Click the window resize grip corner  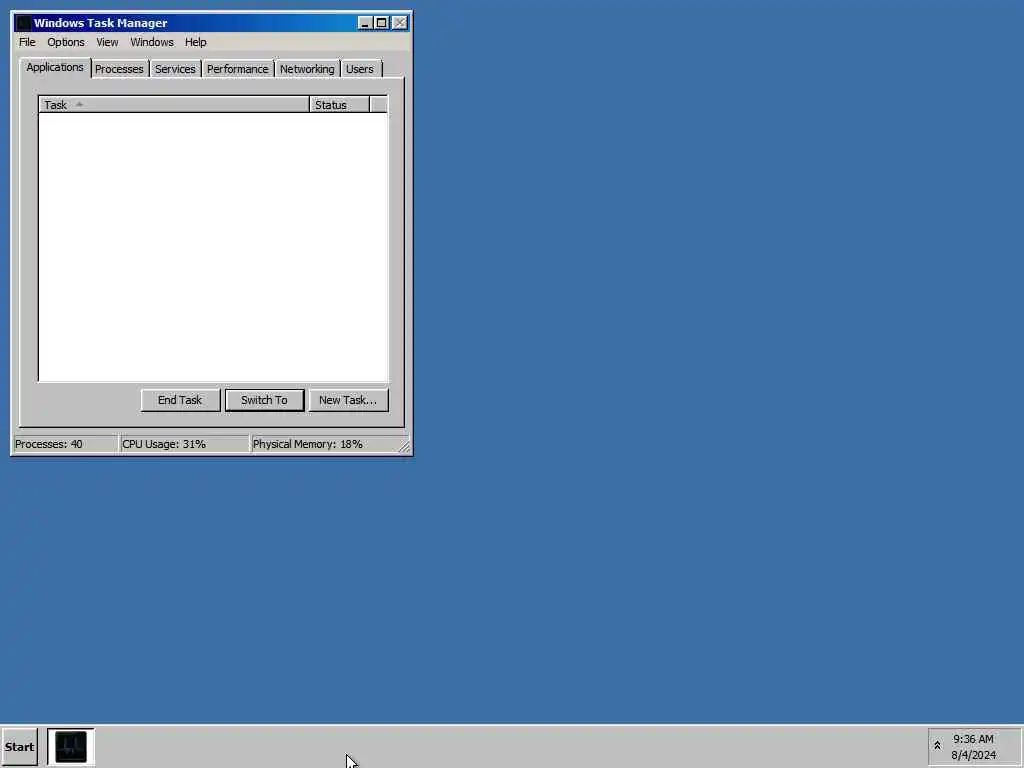tap(404, 447)
